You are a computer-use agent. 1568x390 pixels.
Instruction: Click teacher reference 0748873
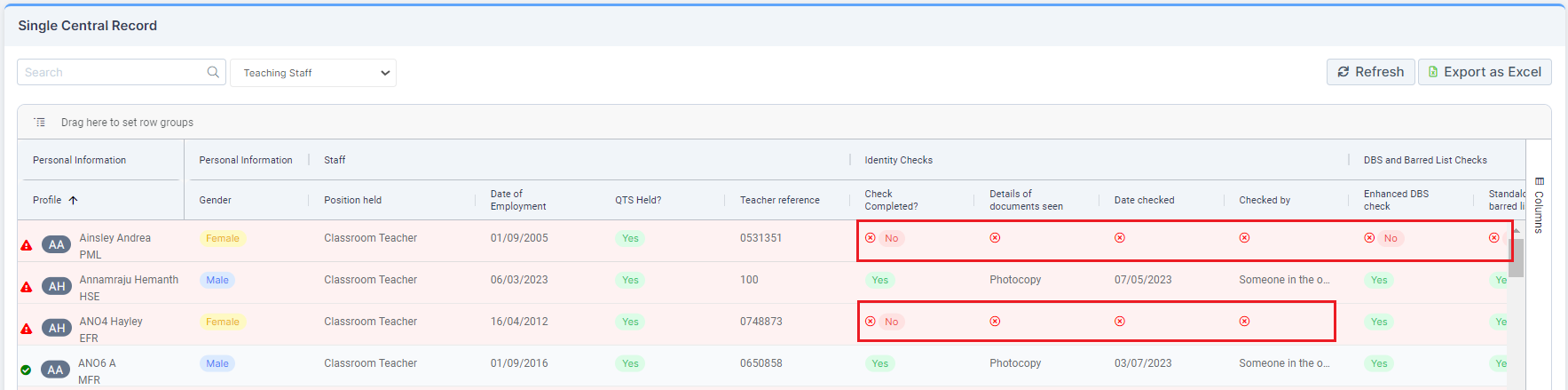coord(761,322)
